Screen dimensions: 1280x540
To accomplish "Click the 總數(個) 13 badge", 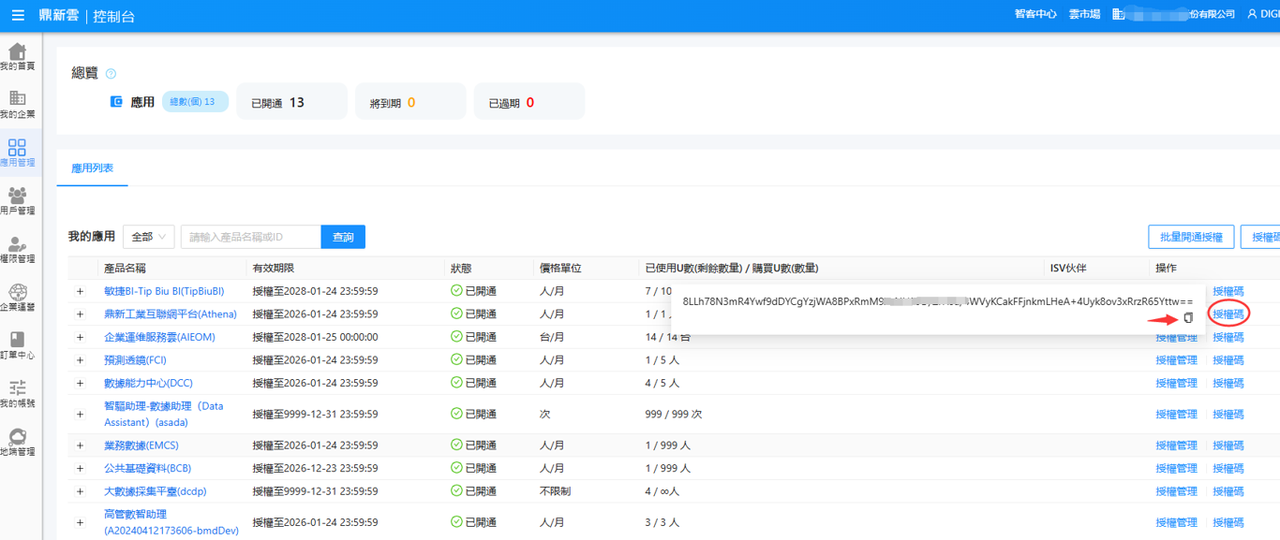I will pyautogui.click(x=195, y=102).
